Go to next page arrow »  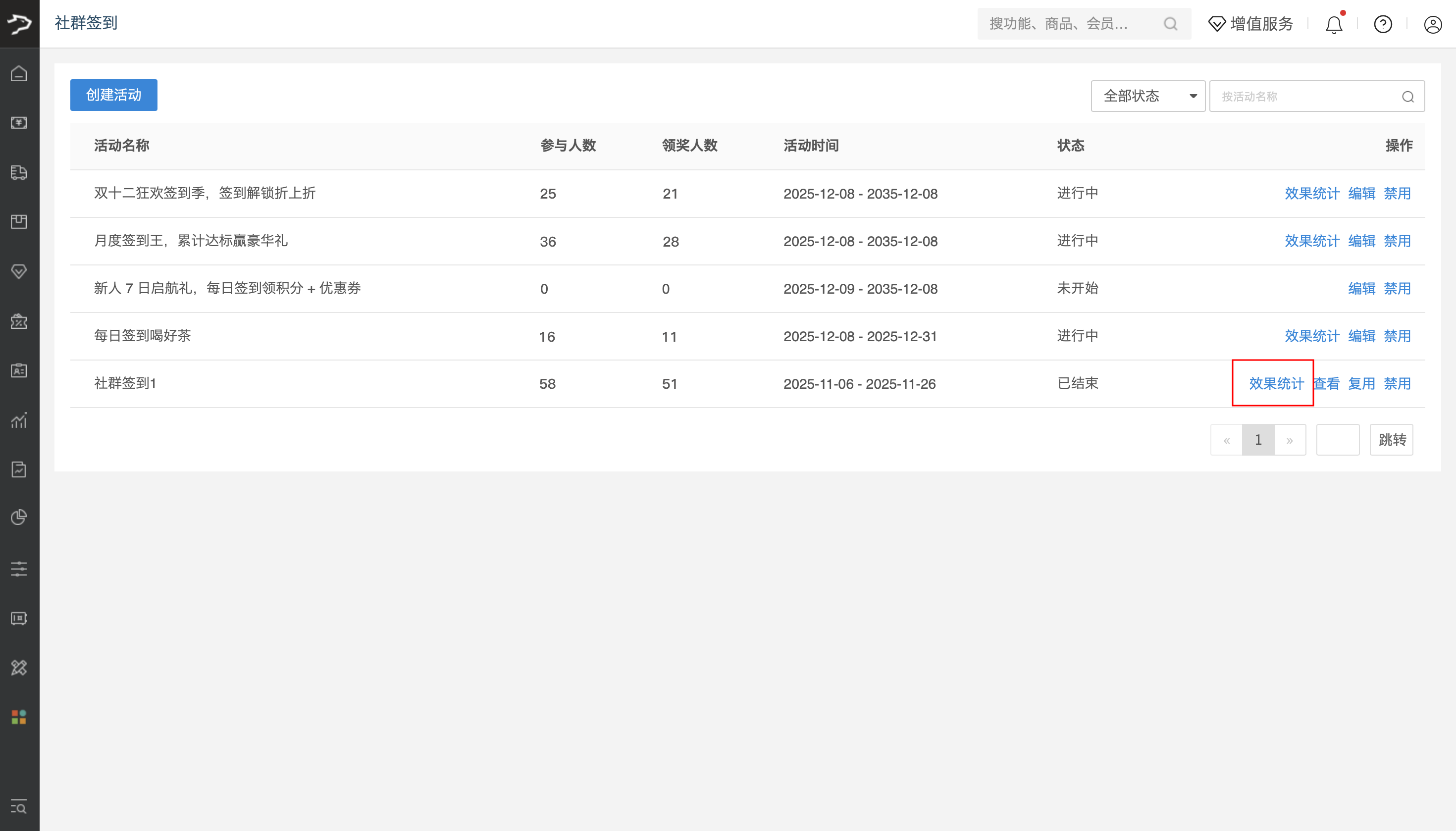tap(1289, 440)
